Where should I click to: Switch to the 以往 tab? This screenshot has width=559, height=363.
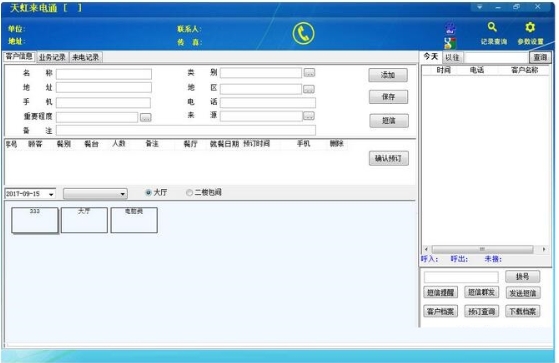pos(452,57)
